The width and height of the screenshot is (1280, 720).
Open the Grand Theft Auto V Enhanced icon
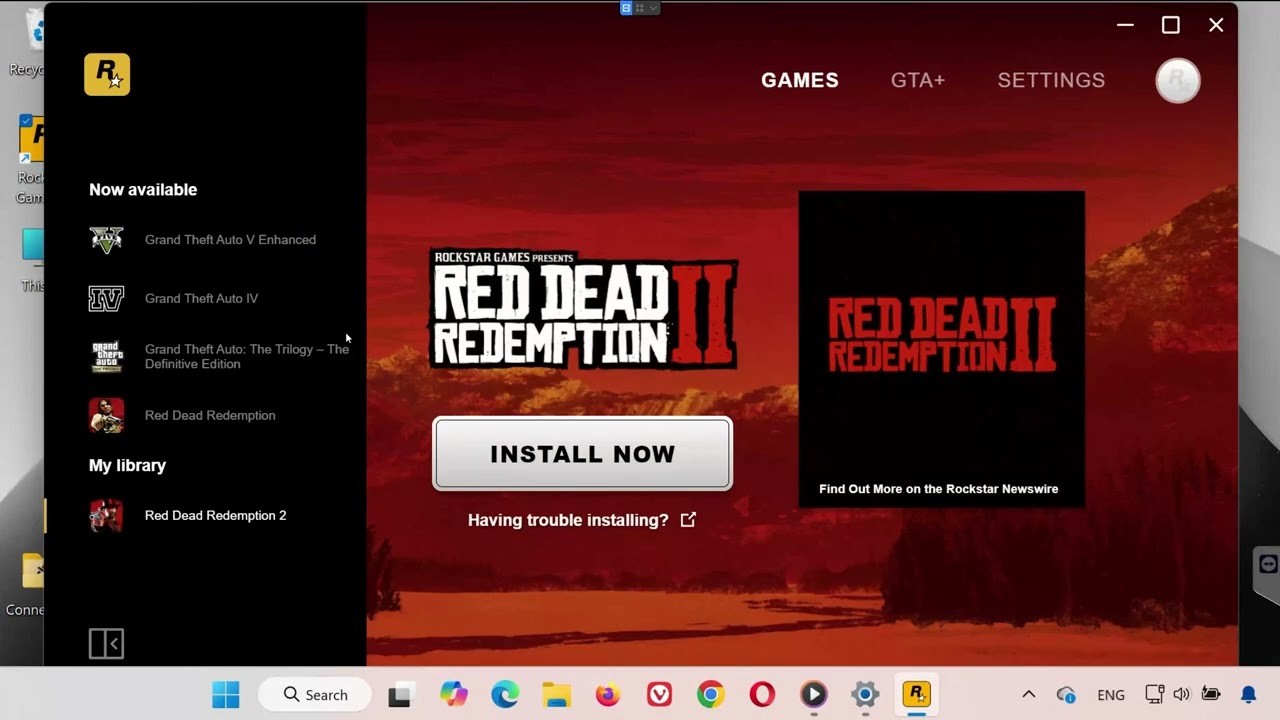(106, 240)
